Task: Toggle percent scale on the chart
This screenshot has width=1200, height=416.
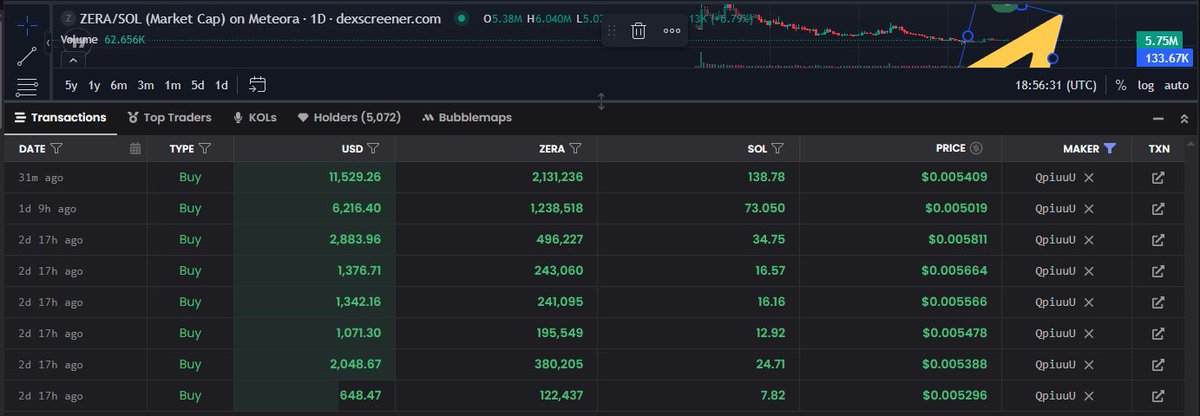Action: (x=1121, y=85)
